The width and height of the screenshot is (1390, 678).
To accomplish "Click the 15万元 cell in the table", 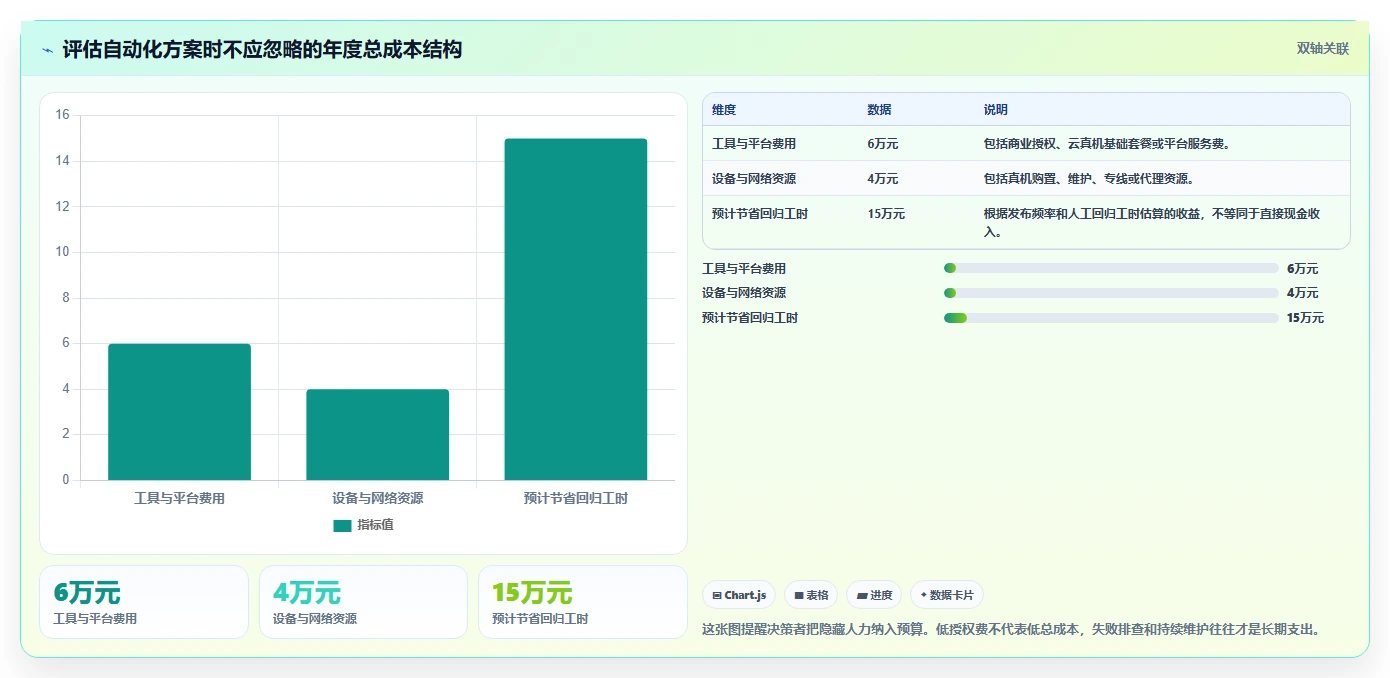I will click(886, 214).
